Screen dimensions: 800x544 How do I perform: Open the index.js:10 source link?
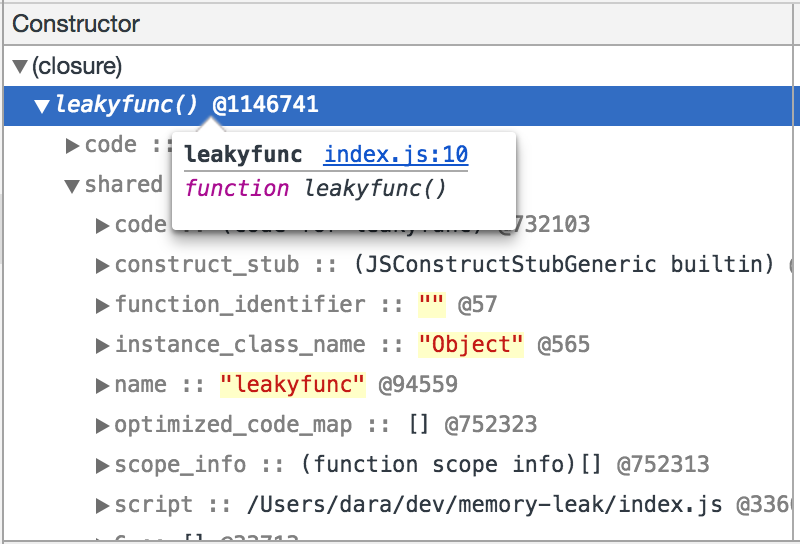pyautogui.click(x=396, y=155)
